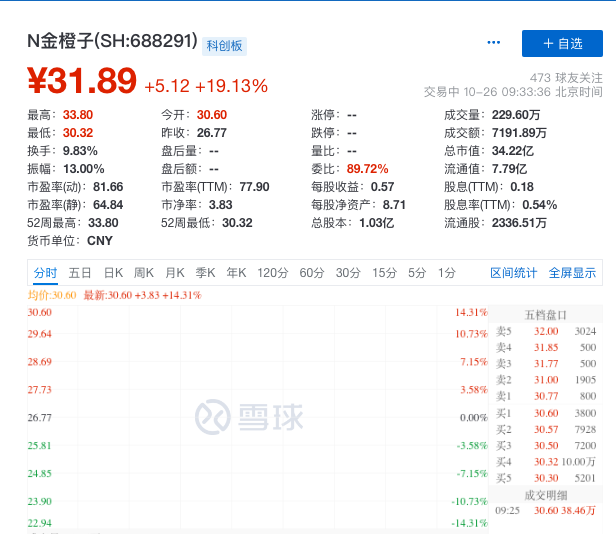Click 市盈率(静) value 64.84

coord(108,205)
